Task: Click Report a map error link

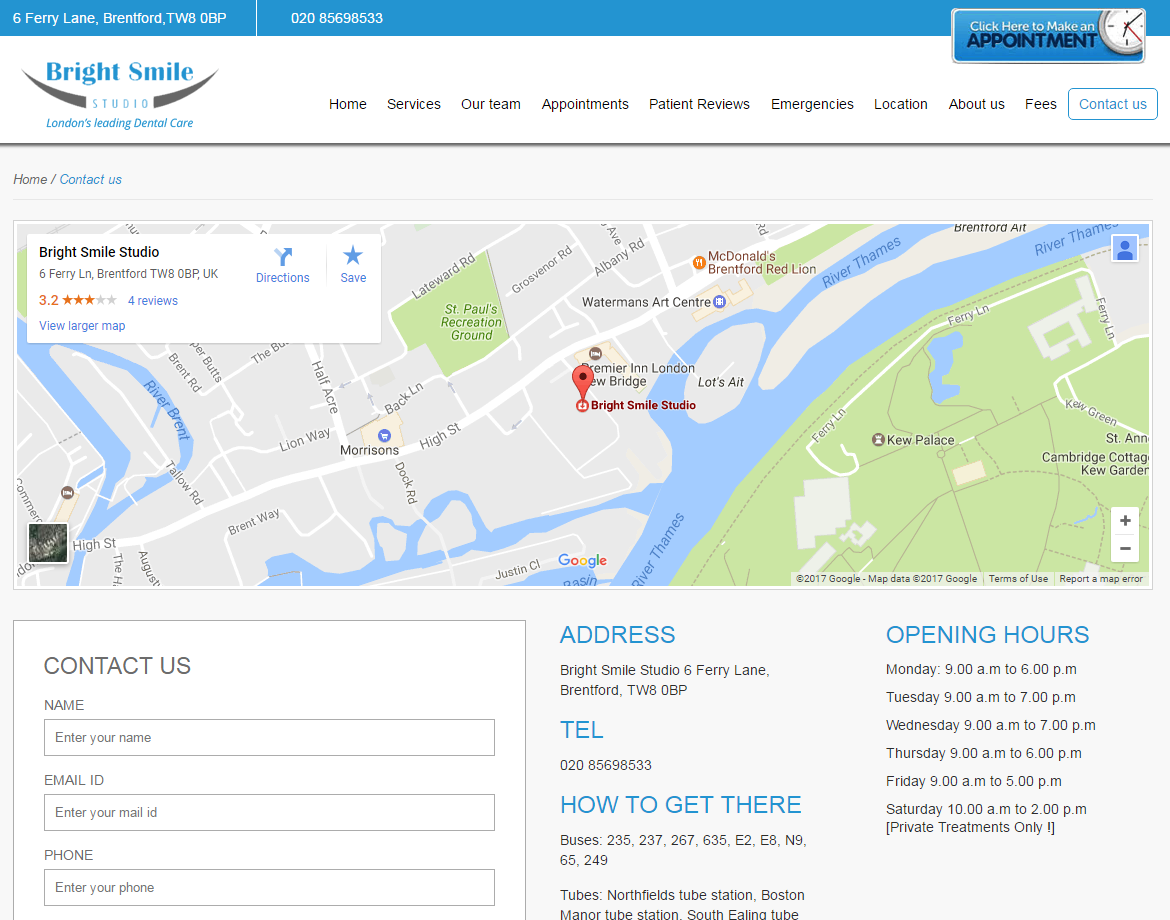Action: click(x=1101, y=579)
